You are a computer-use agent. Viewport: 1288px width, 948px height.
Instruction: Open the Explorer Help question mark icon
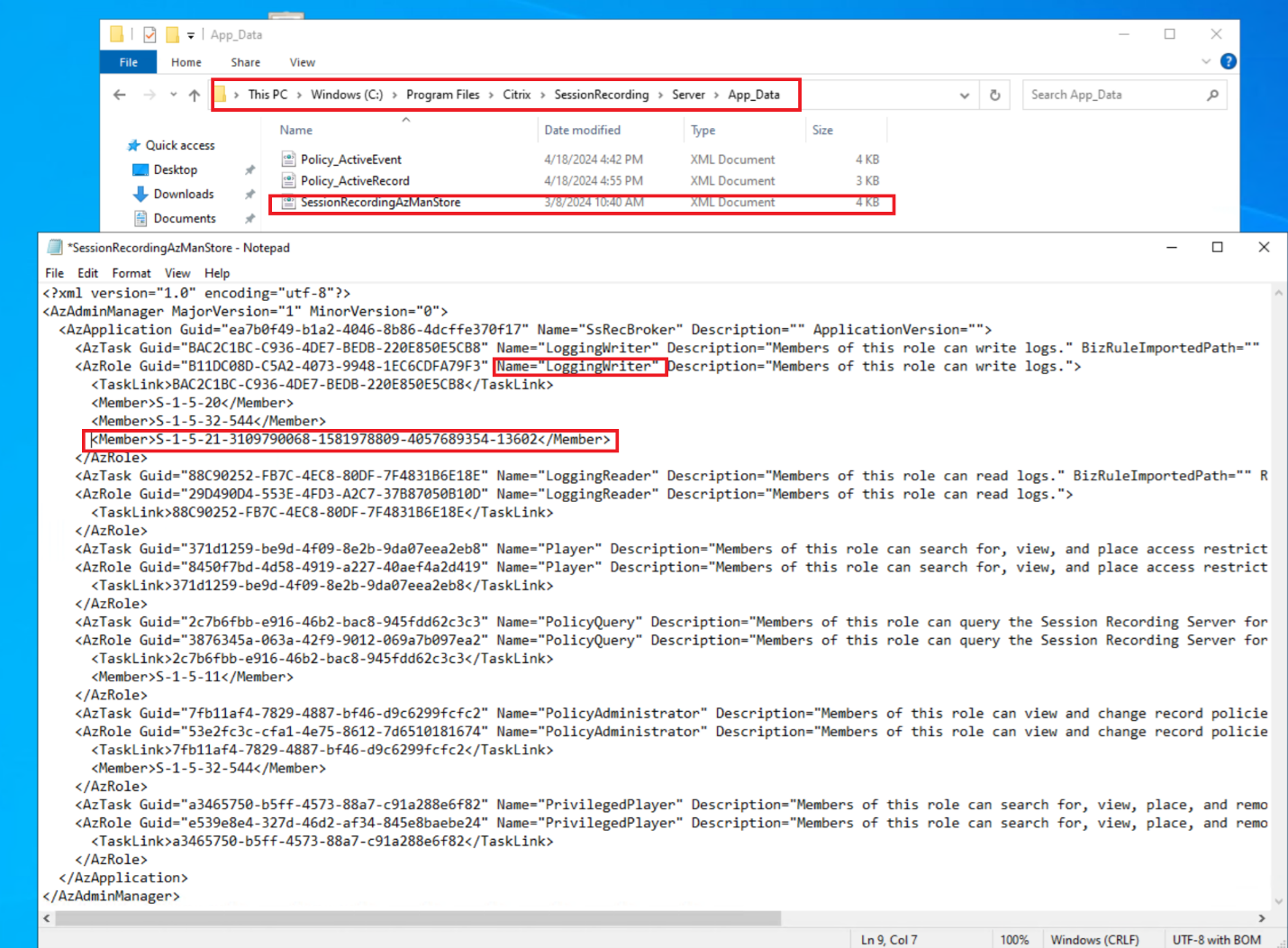pos(1228,61)
